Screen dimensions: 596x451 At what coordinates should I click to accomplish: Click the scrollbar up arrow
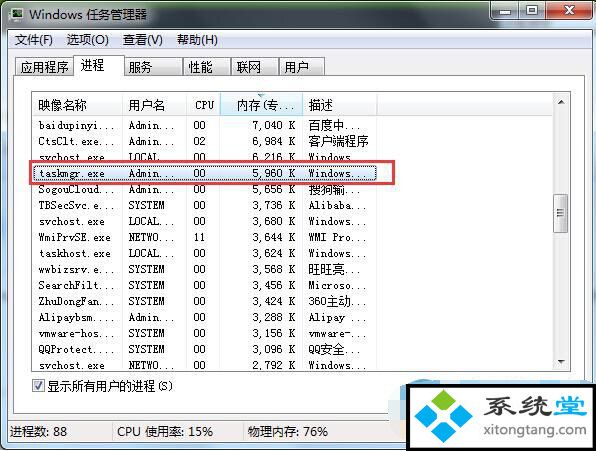coord(561,102)
